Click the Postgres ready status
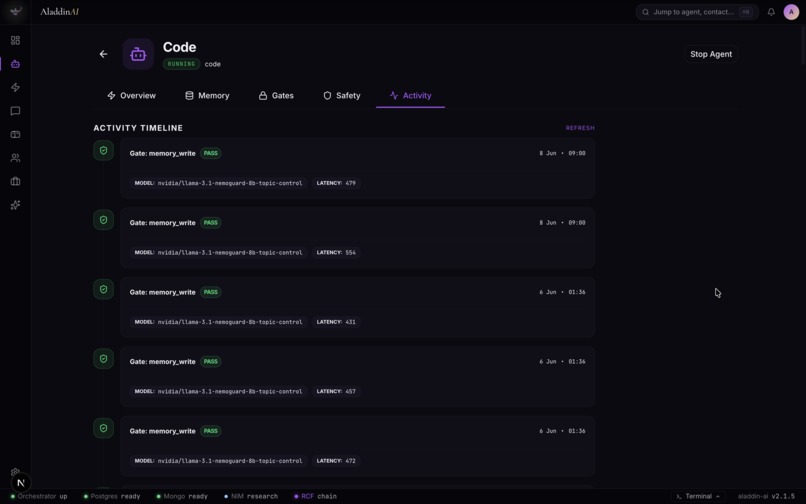 tap(112, 496)
